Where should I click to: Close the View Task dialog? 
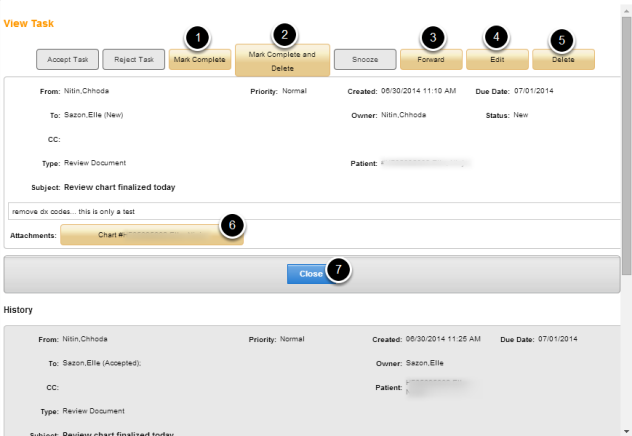[310, 274]
